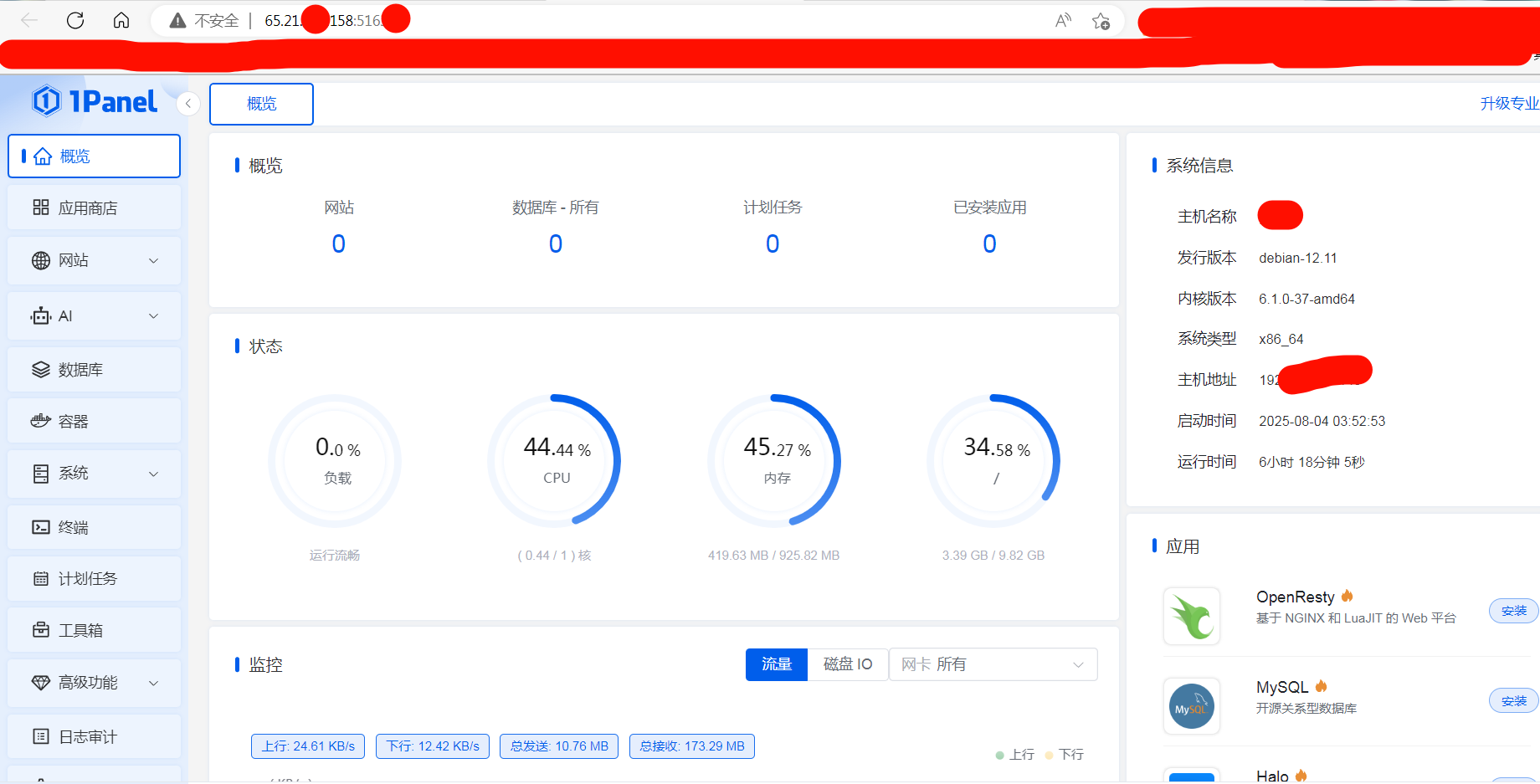This screenshot has height=784, width=1540.
Task: Reload the page with the refresh icon
Action: click(75, 20)
